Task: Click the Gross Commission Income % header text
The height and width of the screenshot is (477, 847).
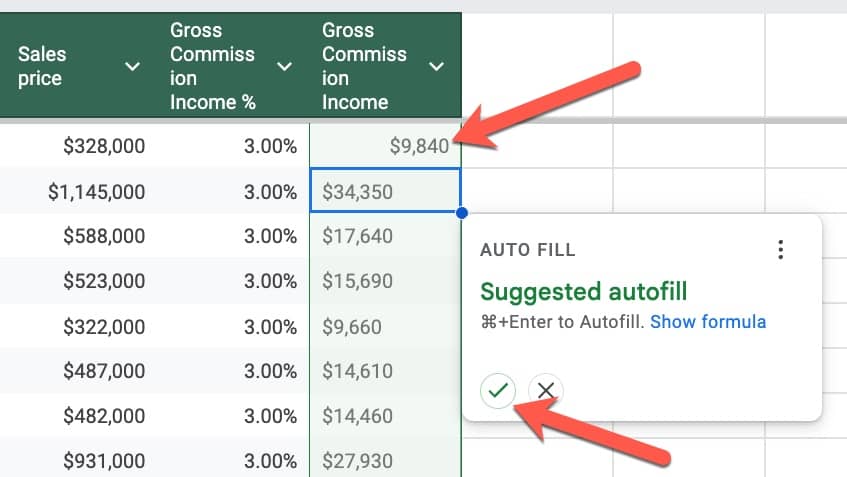Action: click(x=212, y=66)
